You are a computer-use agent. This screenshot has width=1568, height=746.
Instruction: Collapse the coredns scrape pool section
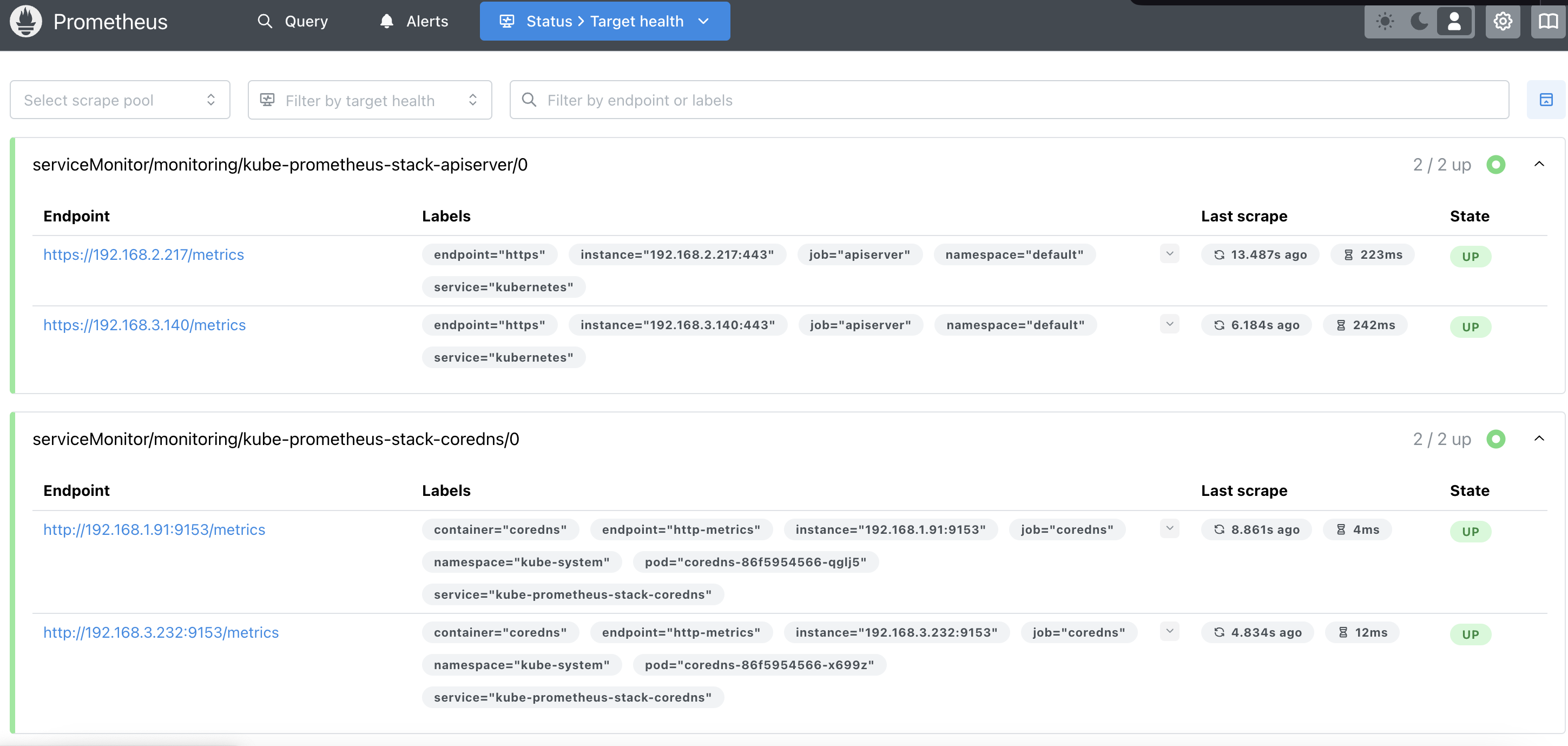[1539, 439]
